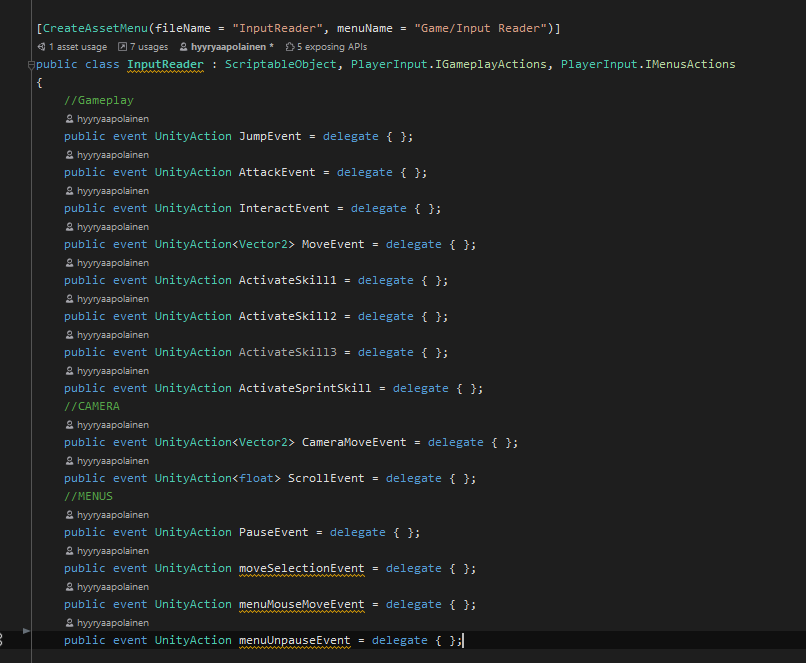
Task: Click the "Game/Input Reader" menuName string
Action: (481, 28)
